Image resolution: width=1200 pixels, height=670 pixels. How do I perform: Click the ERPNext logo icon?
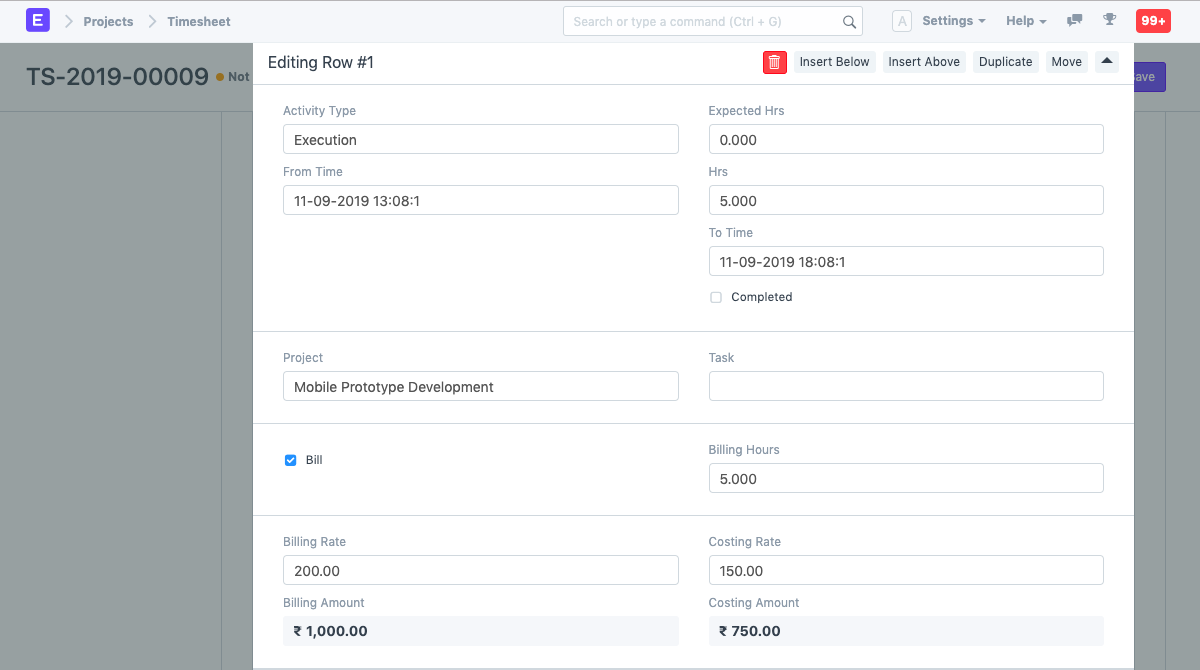[x=37, y=20]
